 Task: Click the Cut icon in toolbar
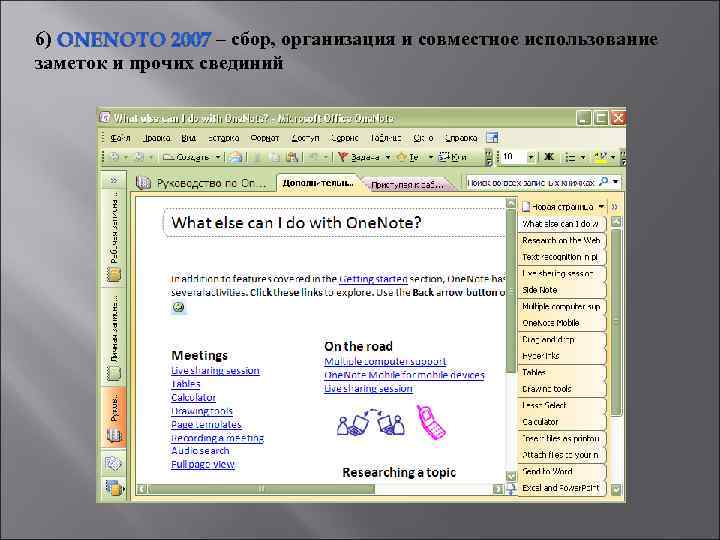coord(258,157)
